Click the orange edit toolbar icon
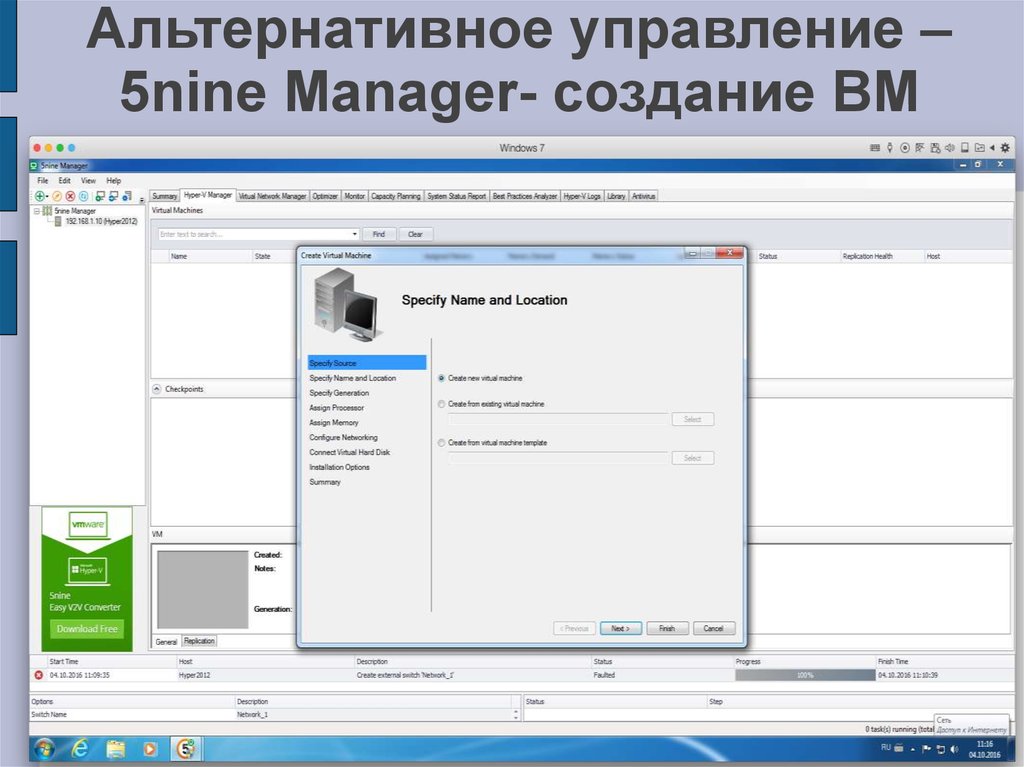 [57, 196]
